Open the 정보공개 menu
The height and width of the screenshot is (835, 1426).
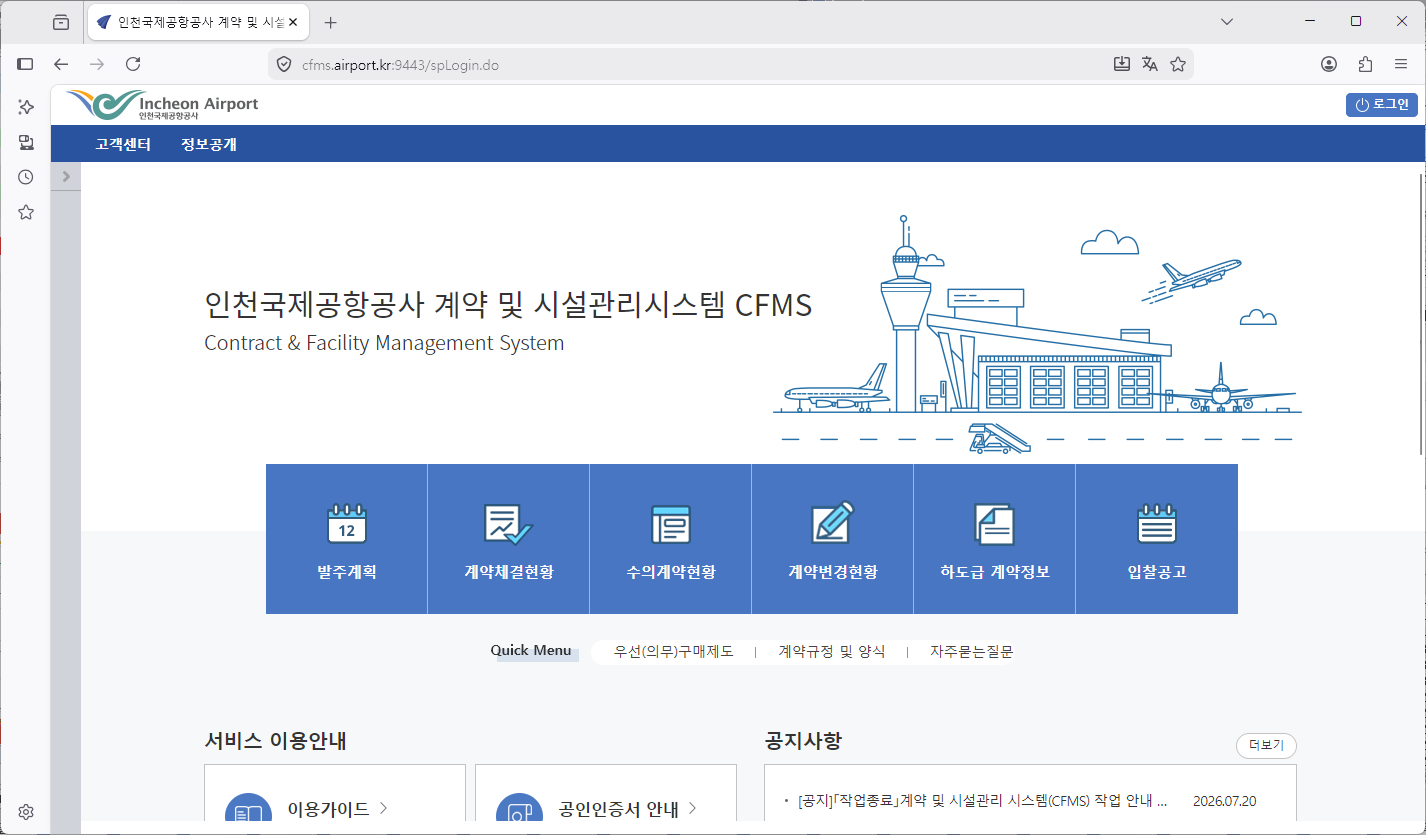209,144
